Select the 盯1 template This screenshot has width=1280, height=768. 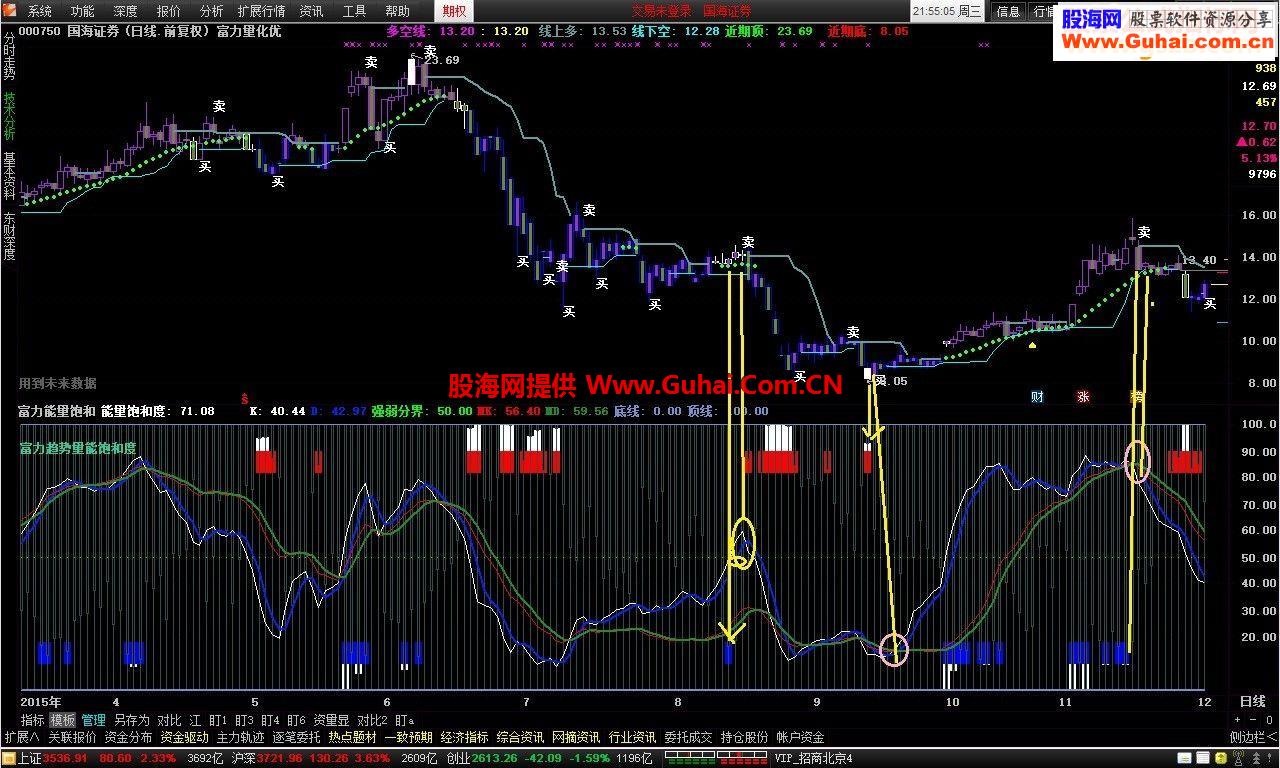pos(217,720)
